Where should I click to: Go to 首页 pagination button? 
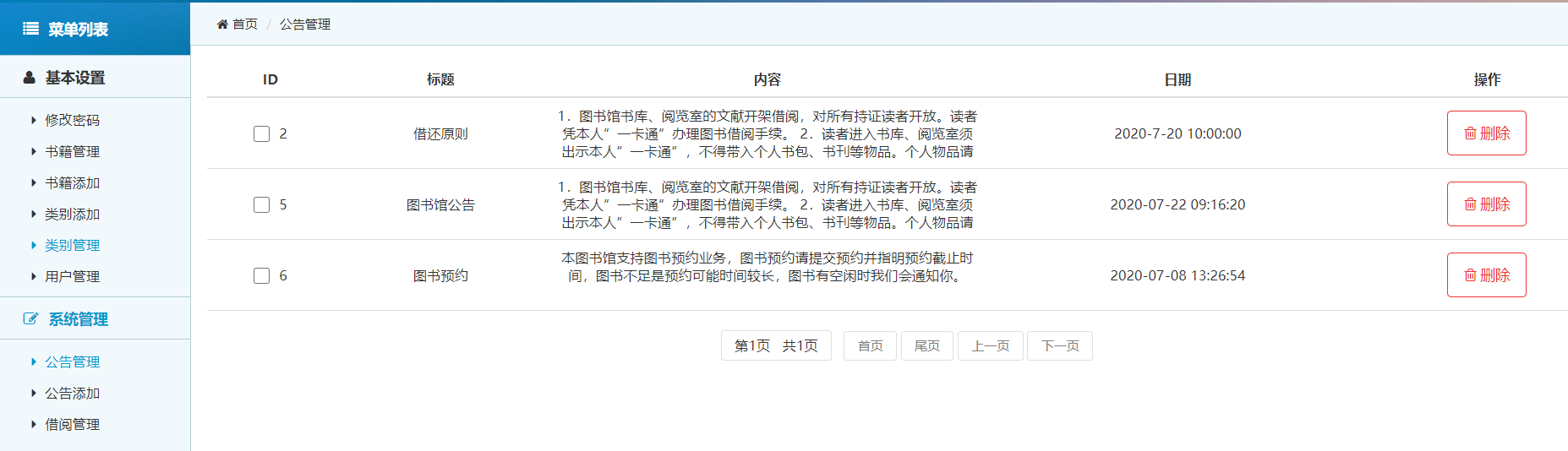870,345
